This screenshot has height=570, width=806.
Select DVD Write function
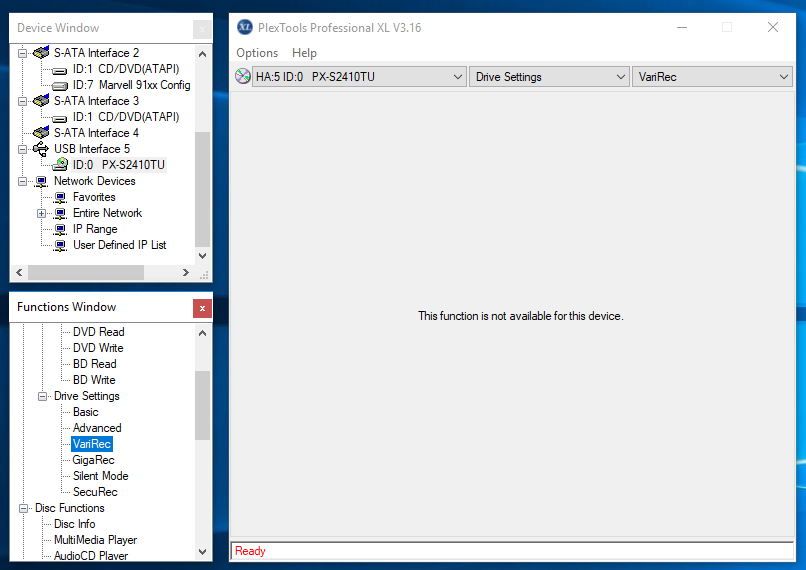click(x=98, y=347)
